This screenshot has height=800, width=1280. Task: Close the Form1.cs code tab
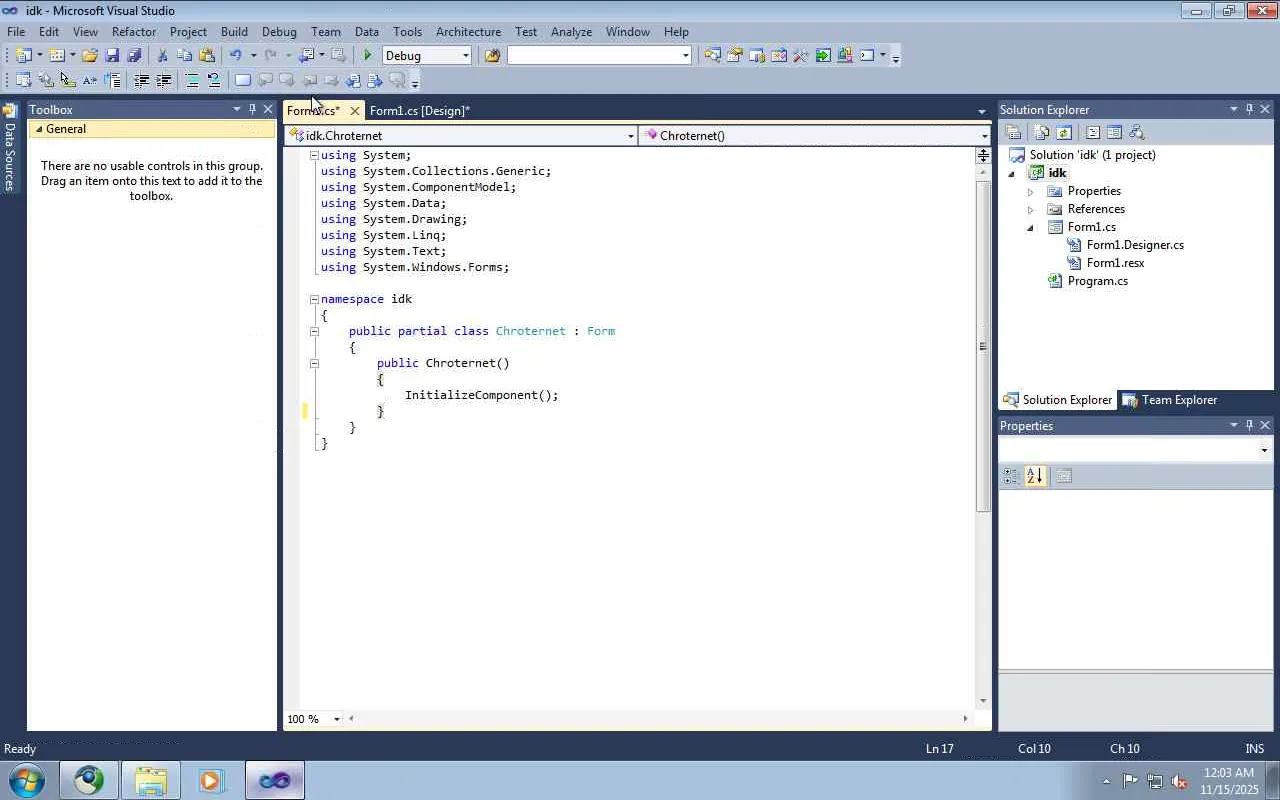click(x=354, y=111)
